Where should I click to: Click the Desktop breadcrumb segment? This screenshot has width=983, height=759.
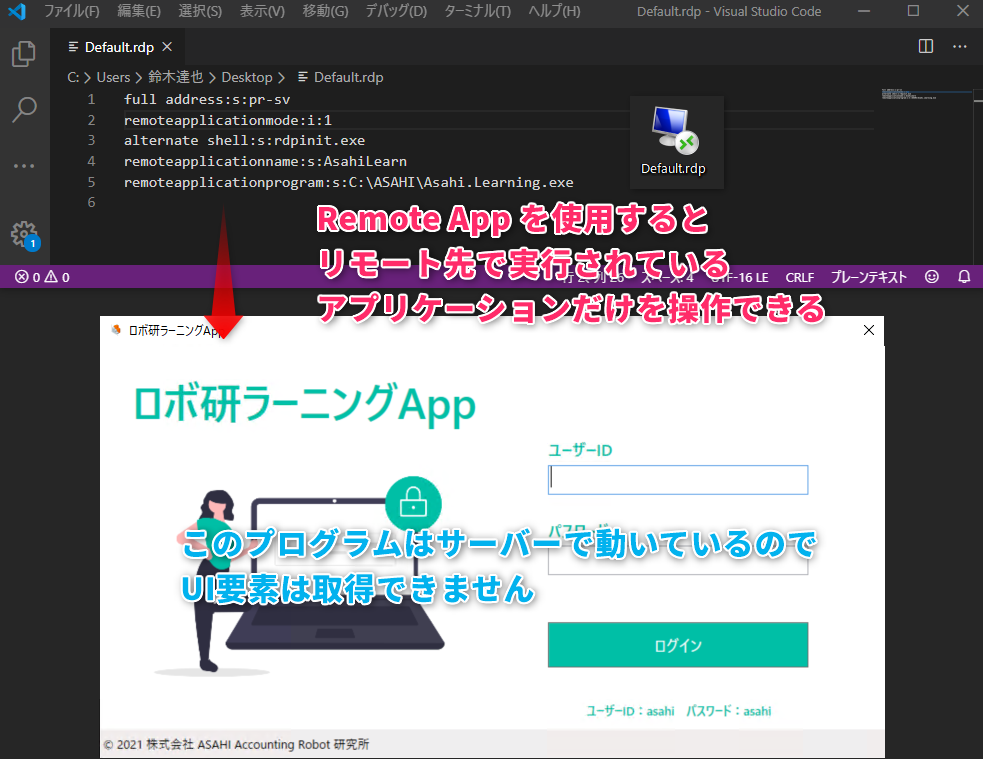pyautogui.click(x=247, y=78)
